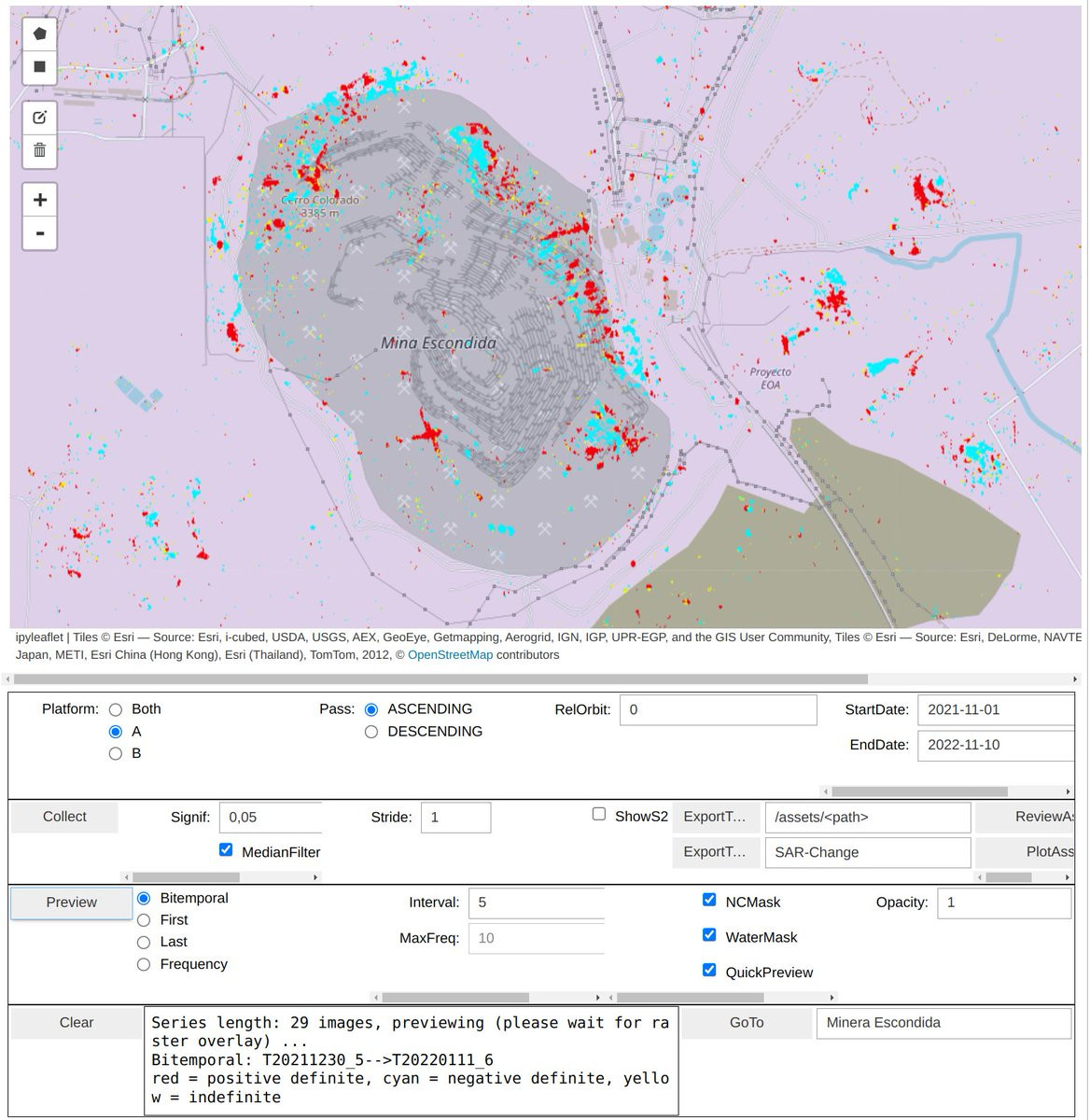The height and width of the screenshot is (1120, 1090).
Task: Click the GoTo button
Action: (x=747, y=1023)
